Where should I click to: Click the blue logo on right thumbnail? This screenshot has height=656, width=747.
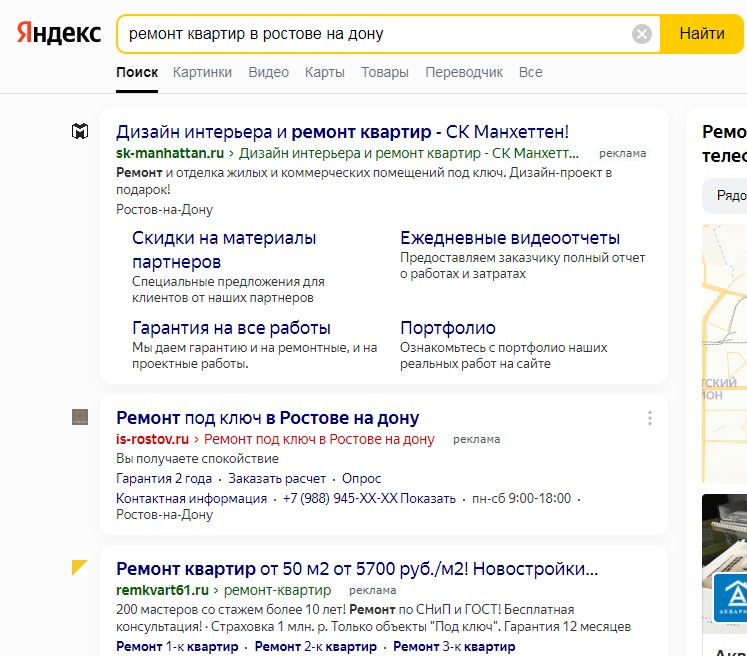pos(729,599)
